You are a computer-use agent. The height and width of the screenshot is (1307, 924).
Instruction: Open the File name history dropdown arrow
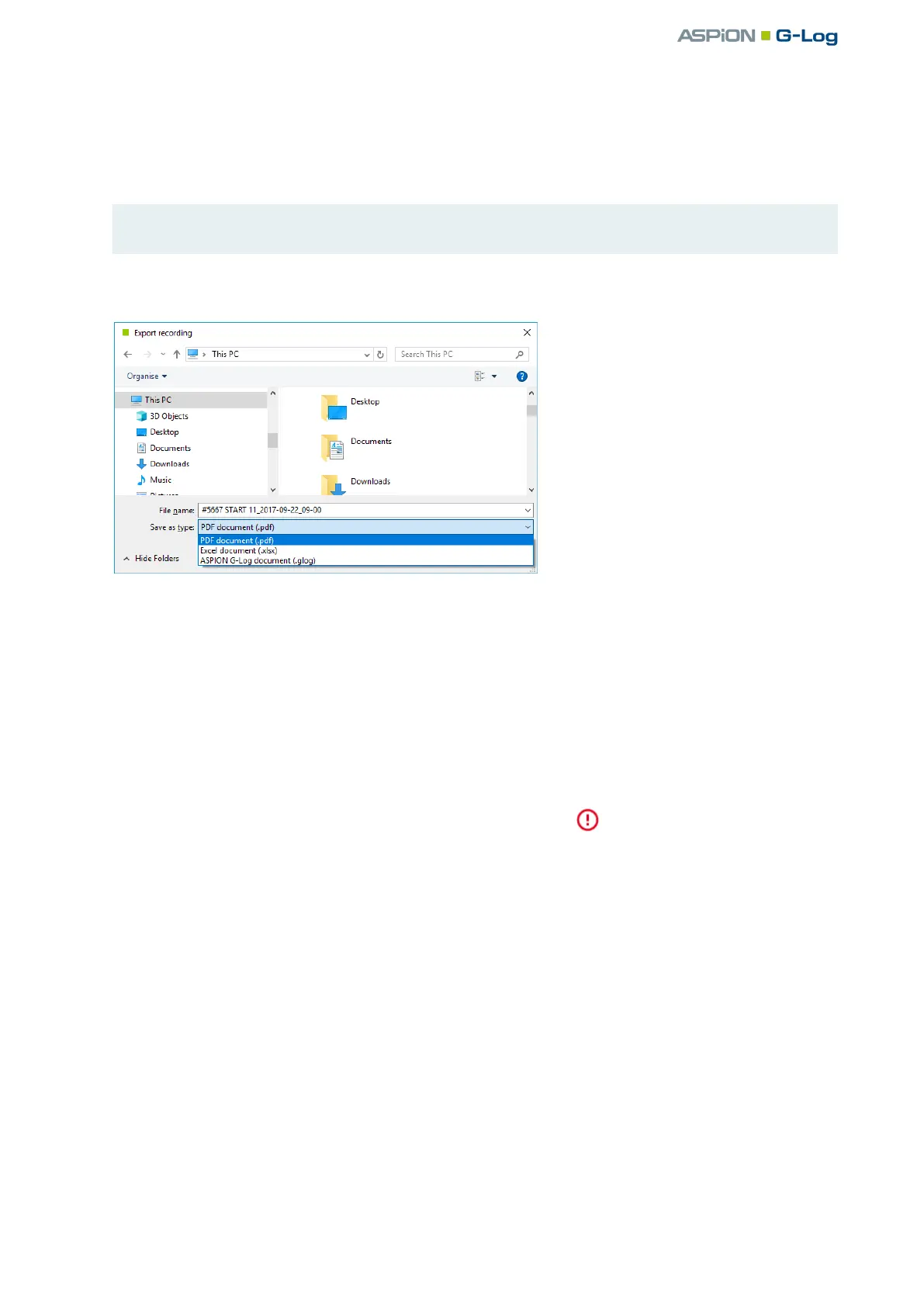click(528, 511)
